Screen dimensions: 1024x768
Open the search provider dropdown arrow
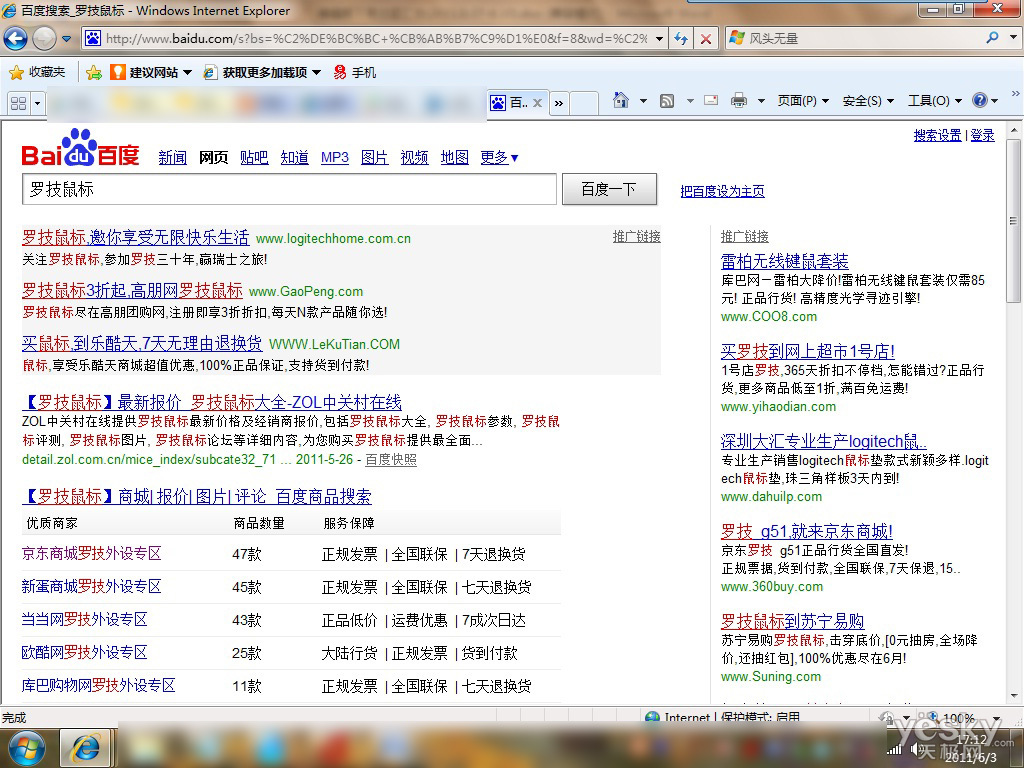pos(1013,38)
